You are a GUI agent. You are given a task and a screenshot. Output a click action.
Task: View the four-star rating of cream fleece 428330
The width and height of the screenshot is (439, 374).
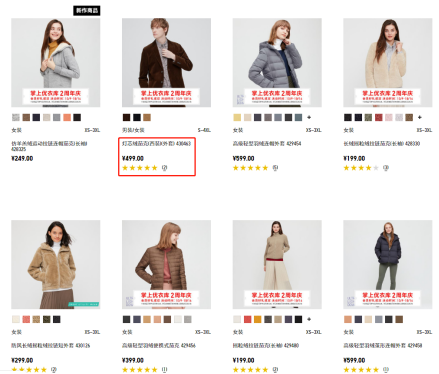(361, 168)
